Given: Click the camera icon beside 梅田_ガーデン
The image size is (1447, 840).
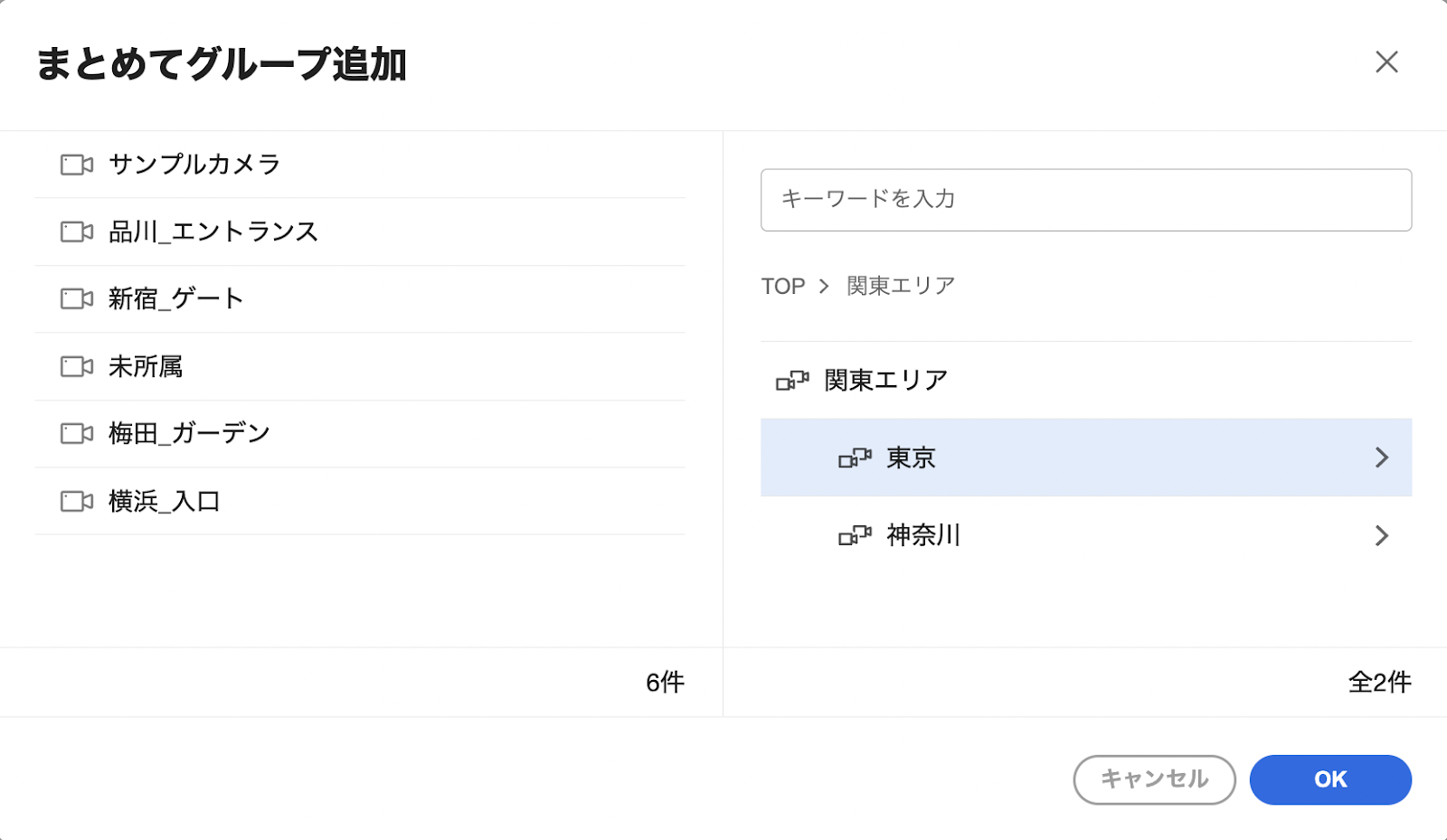Looking at the screenshot, I should click(x=77, y=433).
